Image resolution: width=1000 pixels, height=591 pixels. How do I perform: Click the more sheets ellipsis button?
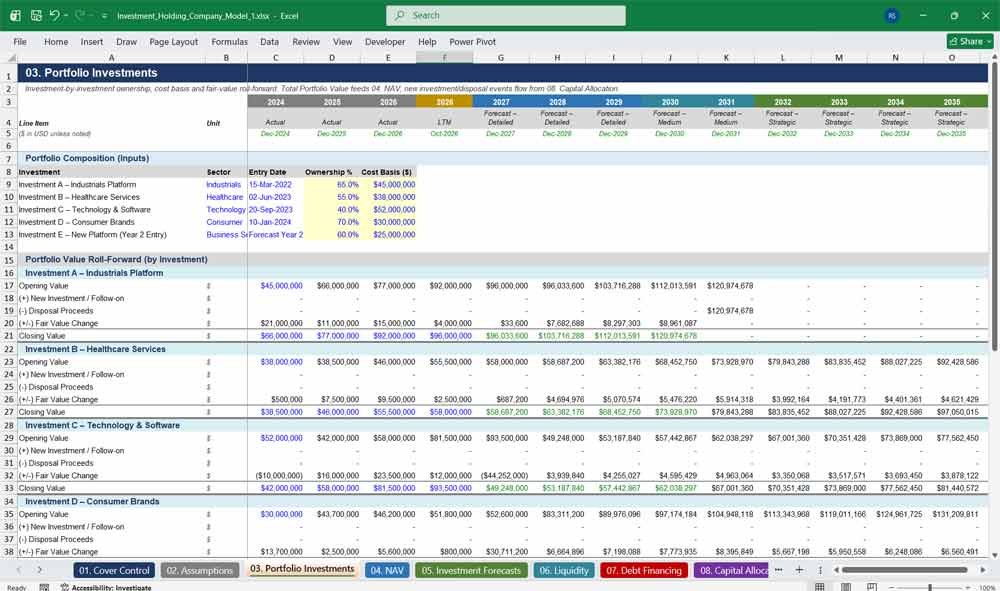pos(779,570)
